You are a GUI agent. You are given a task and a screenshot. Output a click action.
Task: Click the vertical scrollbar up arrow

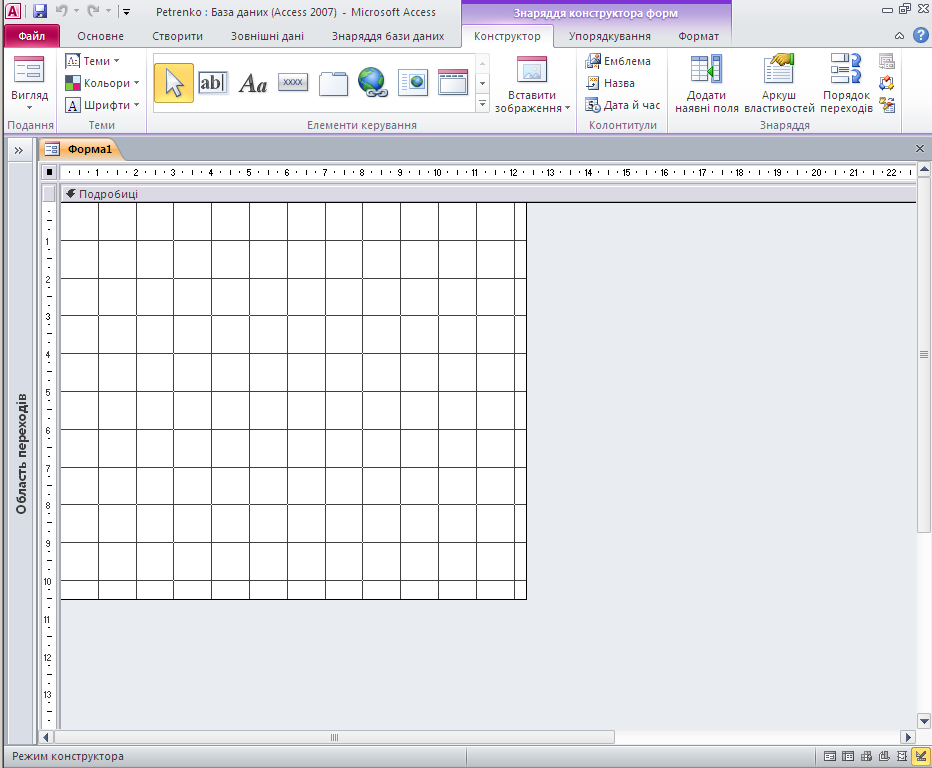click(x=924, y=170)
